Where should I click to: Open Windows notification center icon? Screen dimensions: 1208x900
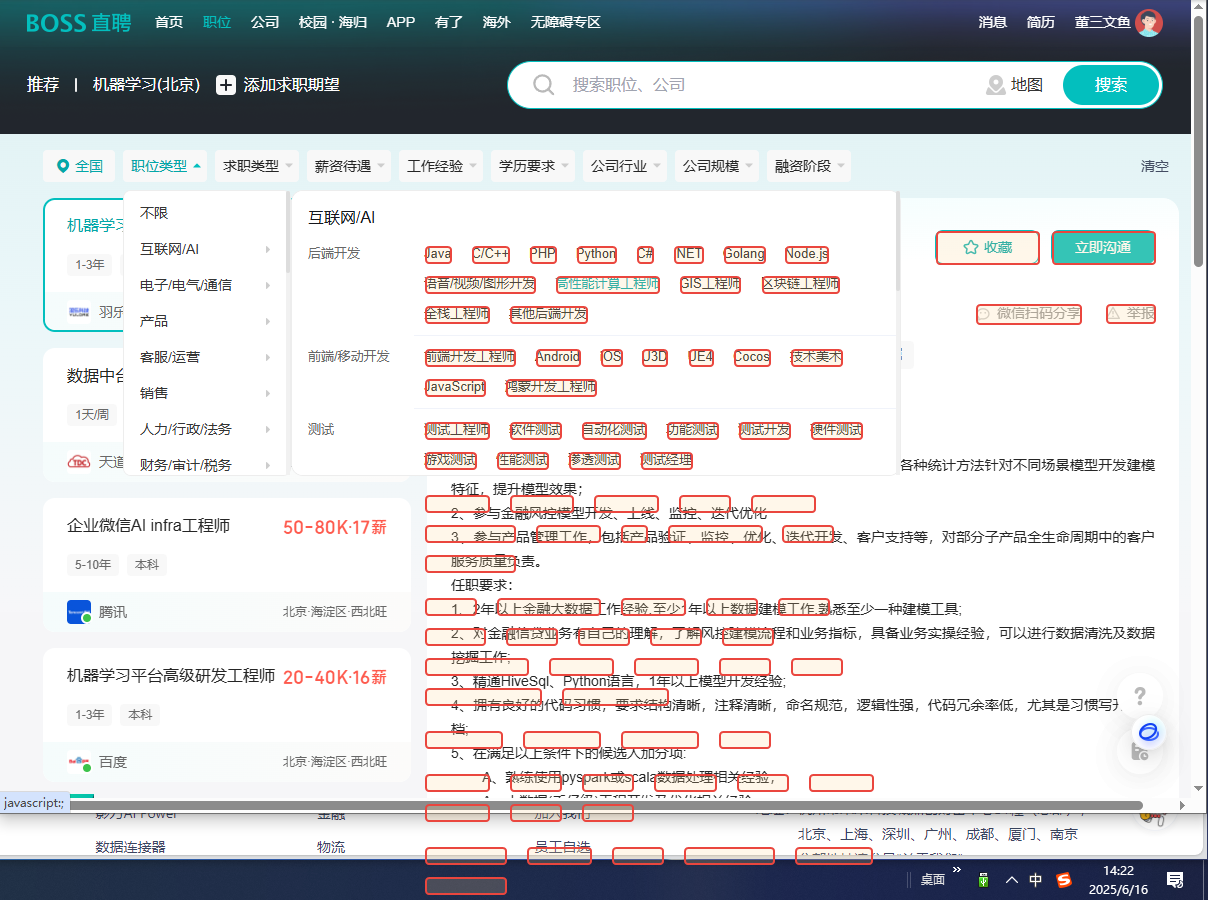pyautogui.click(x=1175, y=880)
